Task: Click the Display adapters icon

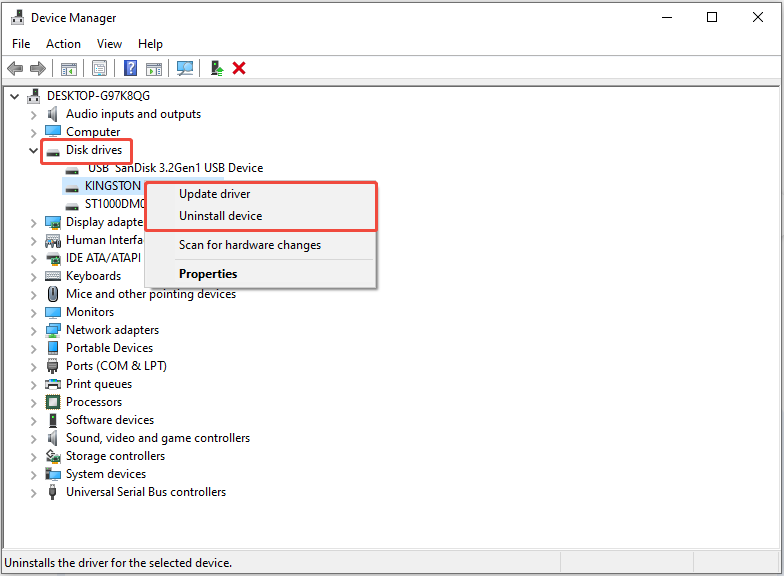Action: pyautogui.click(x=52, y=222)
